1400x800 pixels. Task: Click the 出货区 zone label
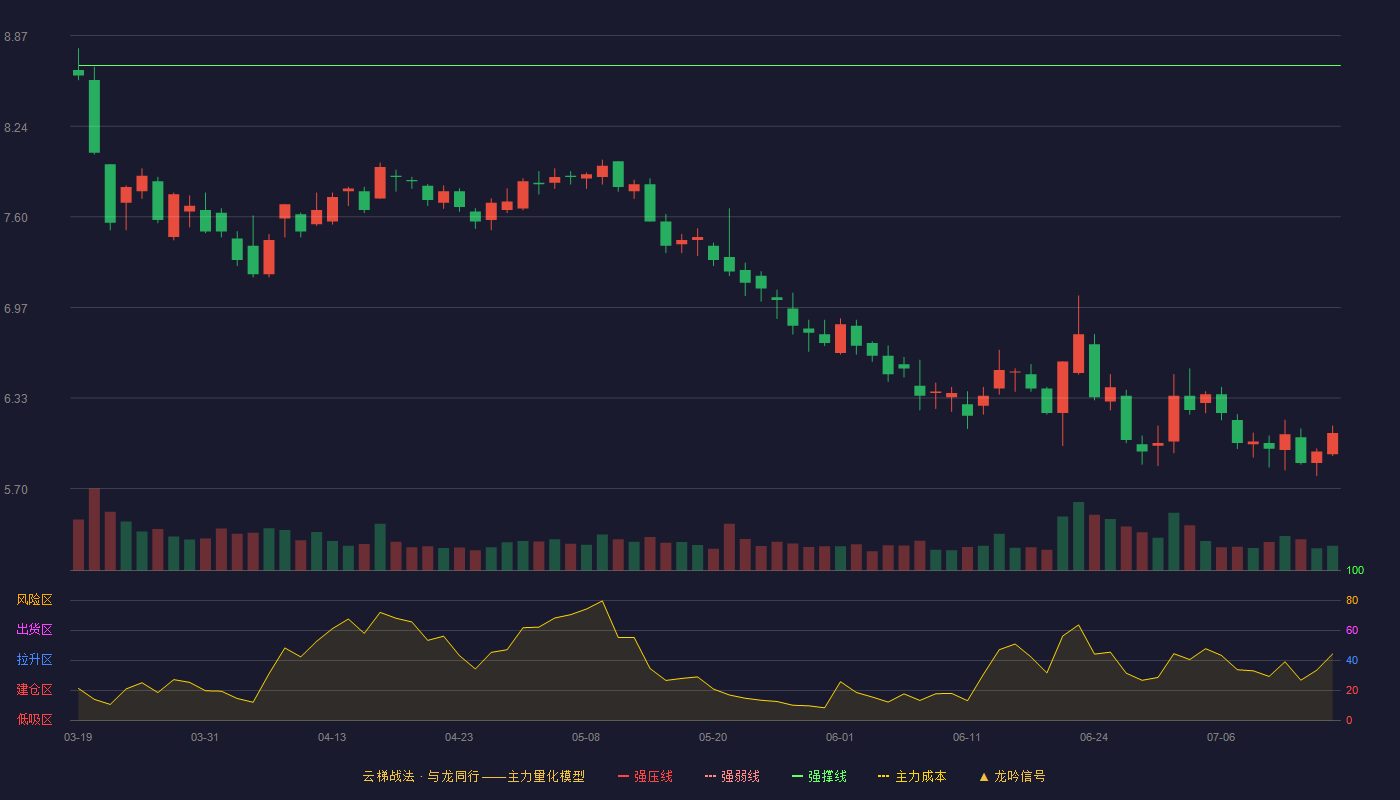coord(34,630)
